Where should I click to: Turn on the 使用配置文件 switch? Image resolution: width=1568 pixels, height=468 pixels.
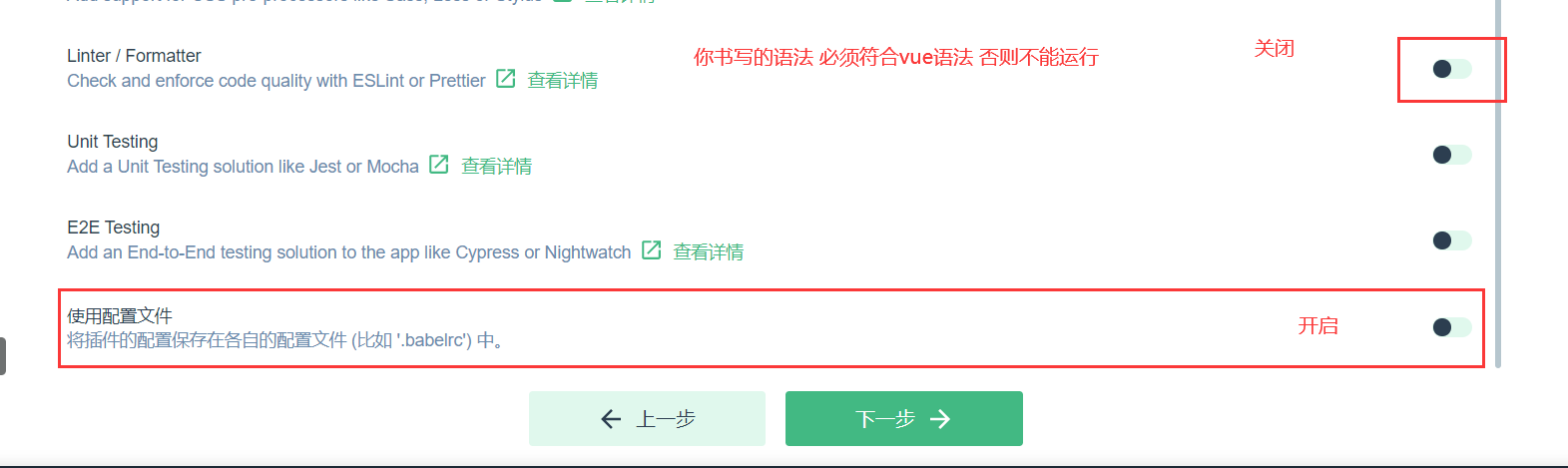1452,327
